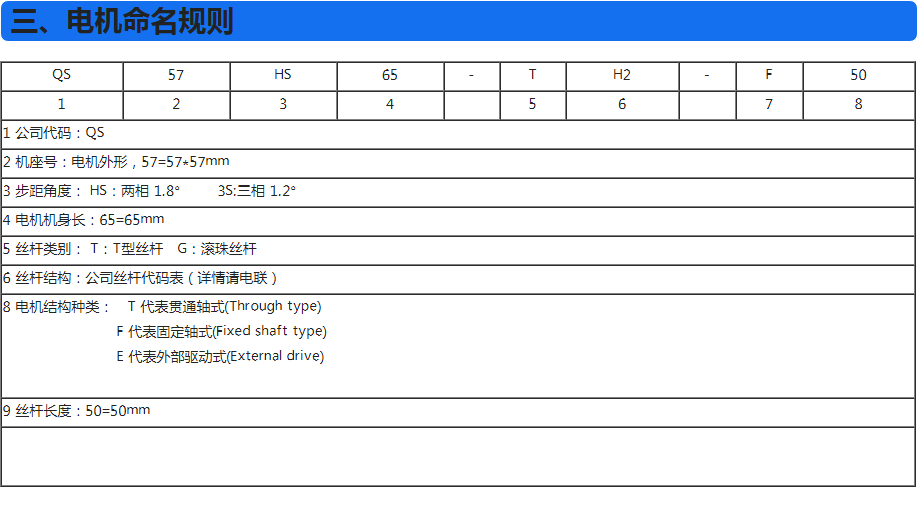This screenshot has width=917, height=513.
Task: Click the label 5 丝杆类别
Action: tap(42, 249)
